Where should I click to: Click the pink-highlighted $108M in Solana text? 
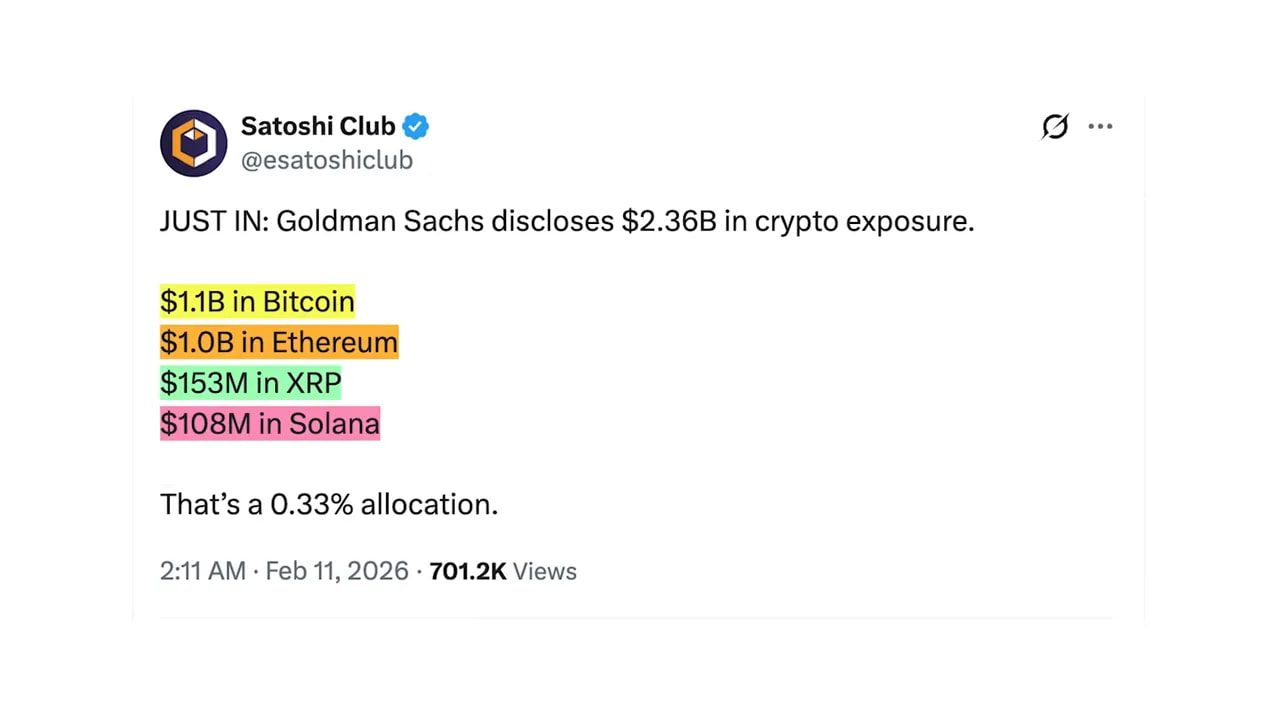270,423
